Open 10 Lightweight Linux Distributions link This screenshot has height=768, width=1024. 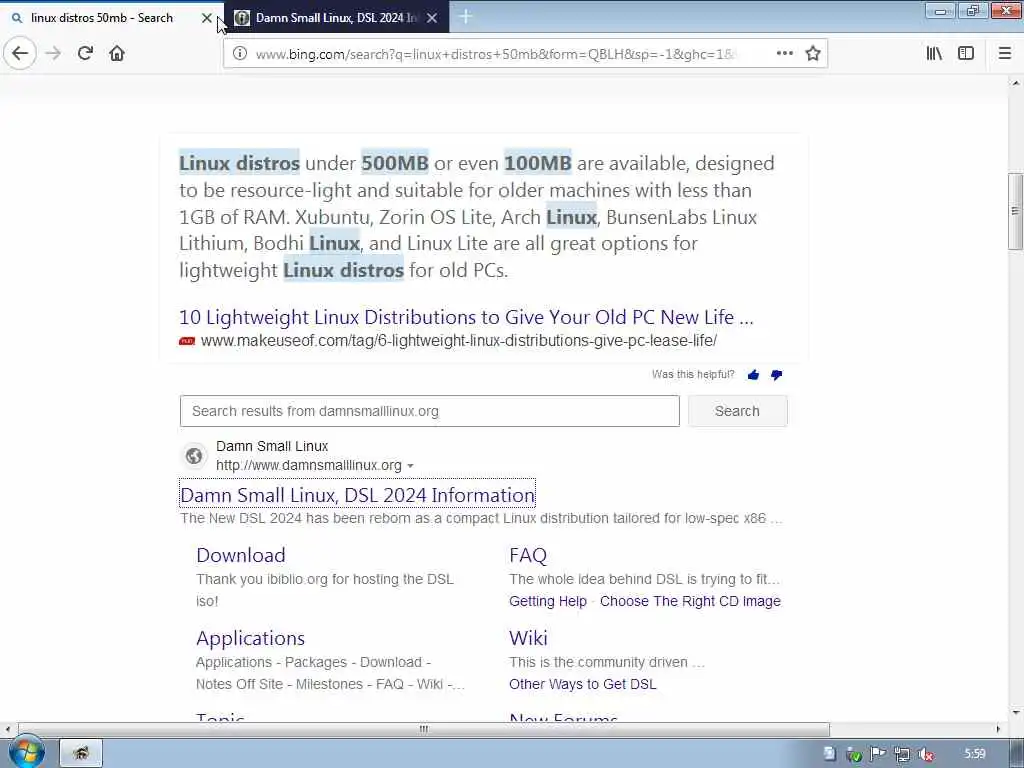pyautogui.click(x=466, y=317)
